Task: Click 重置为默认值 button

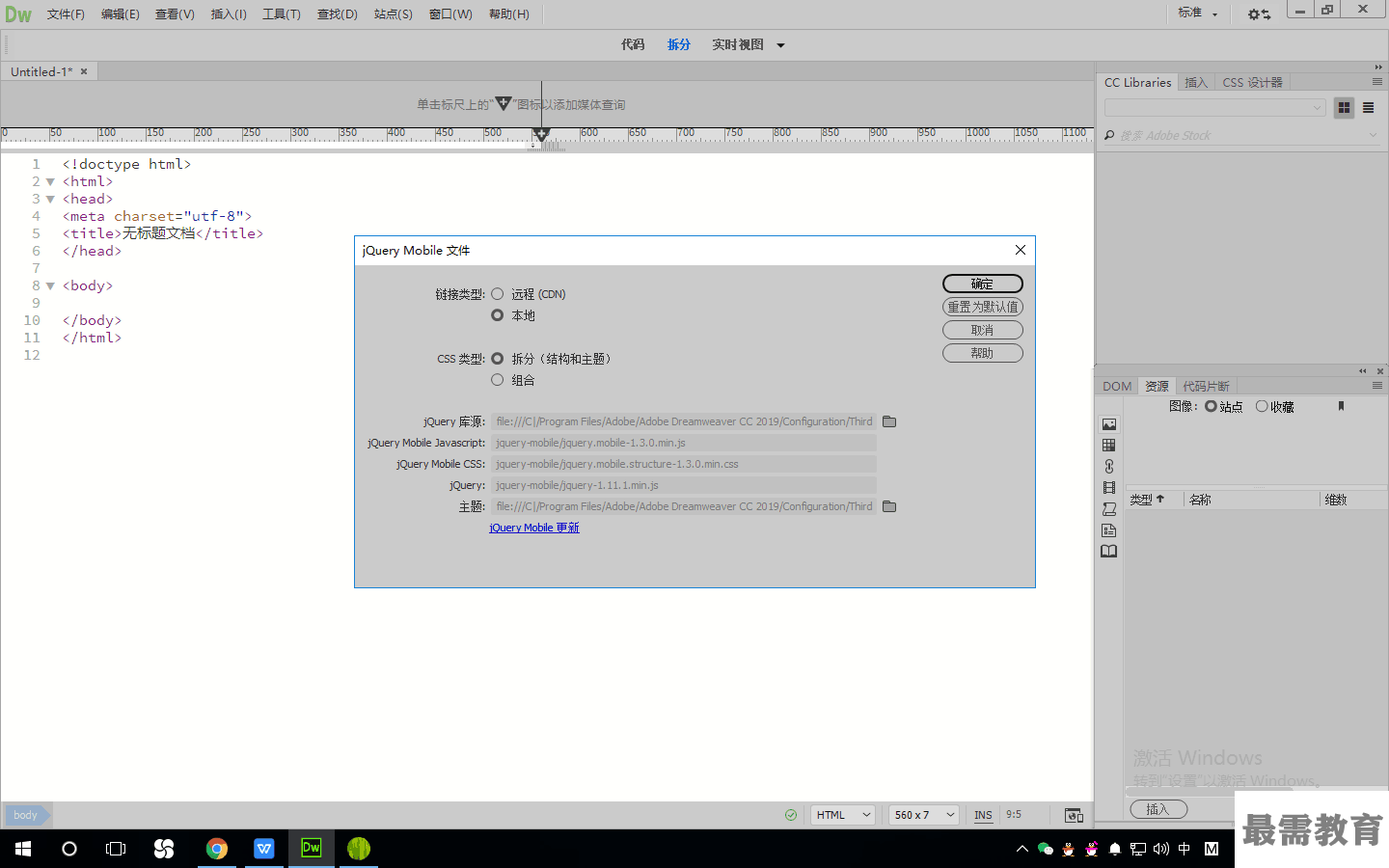Action: [x=983, y=307]
